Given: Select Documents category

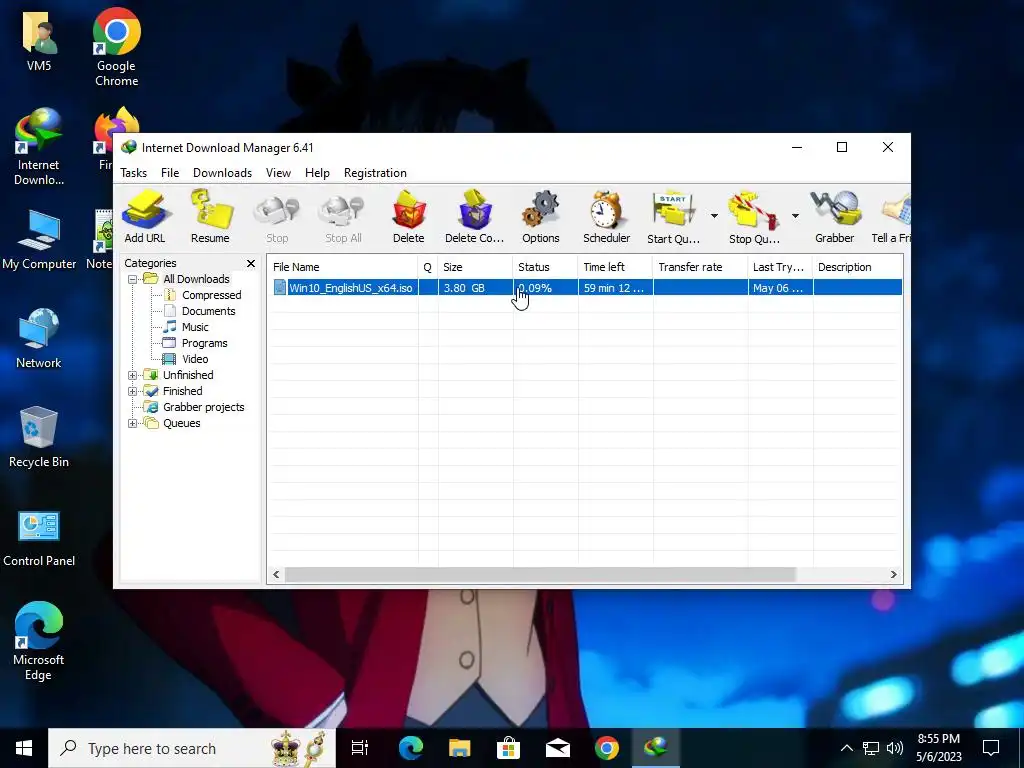Looking at the screenshot, I should (208, 311).
